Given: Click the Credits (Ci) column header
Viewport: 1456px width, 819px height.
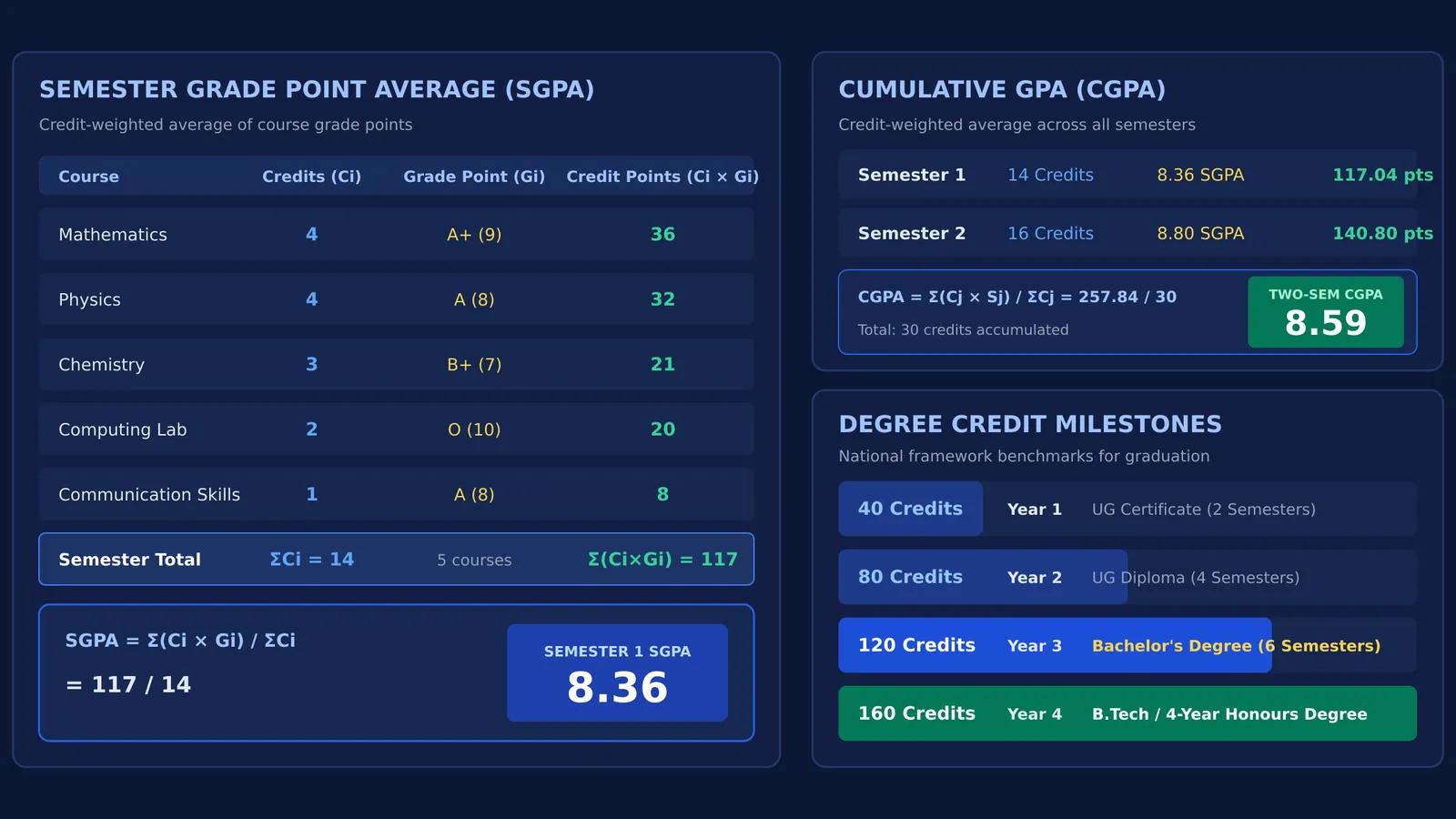Looking at the screenshot, I should [x=311, y=177].
